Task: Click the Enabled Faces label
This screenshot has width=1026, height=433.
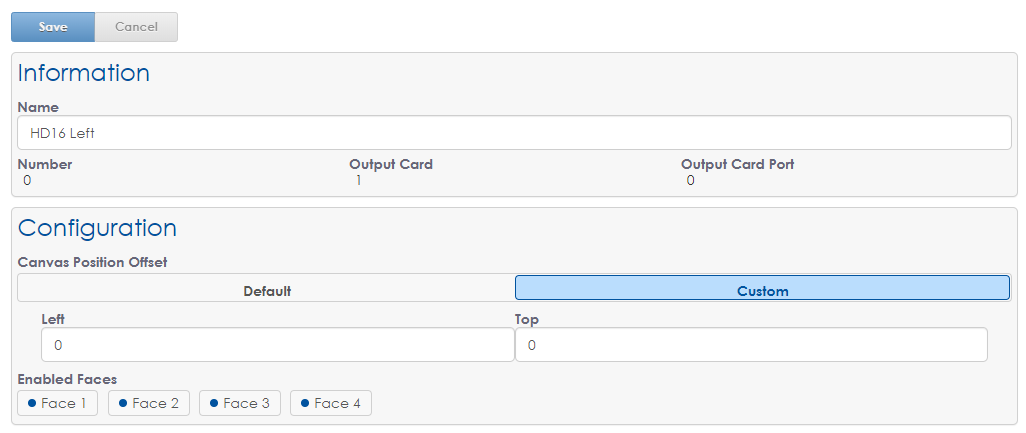Action: [x=67, y=379]
